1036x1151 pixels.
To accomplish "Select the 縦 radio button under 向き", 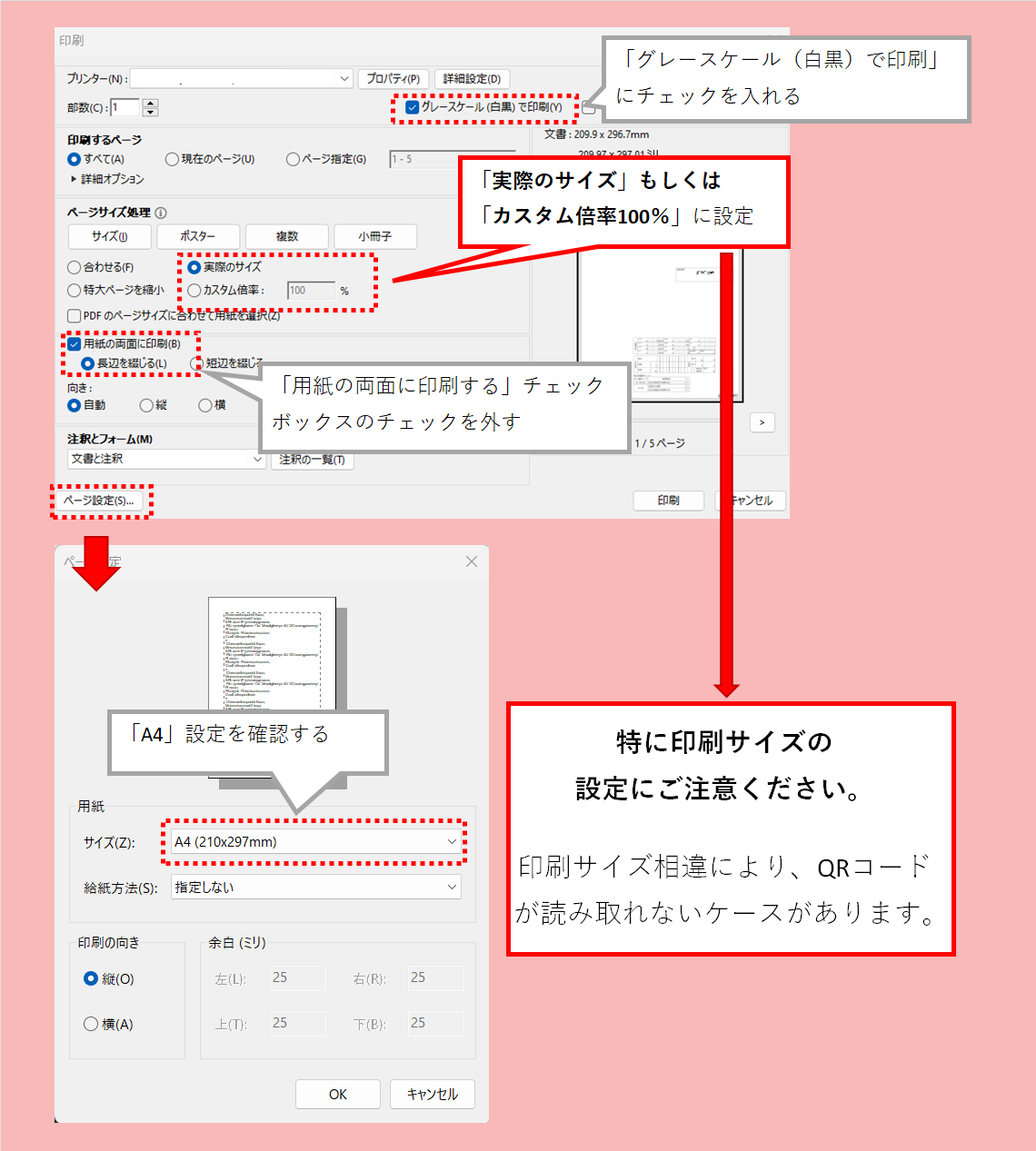I will 146,405.
